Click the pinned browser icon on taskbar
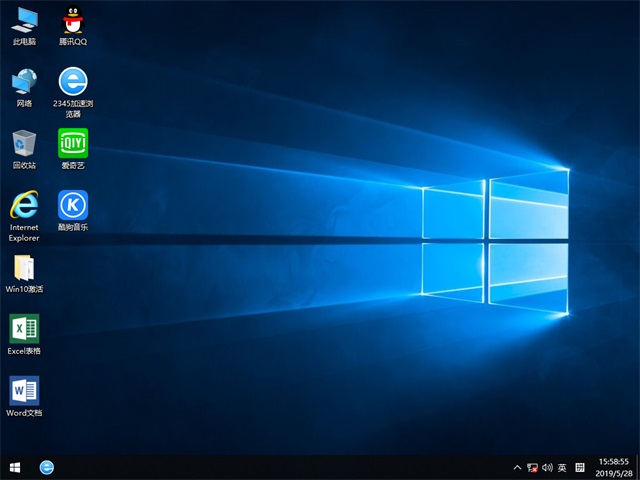This screenshot has width=640, height=480. coord(46,467)
